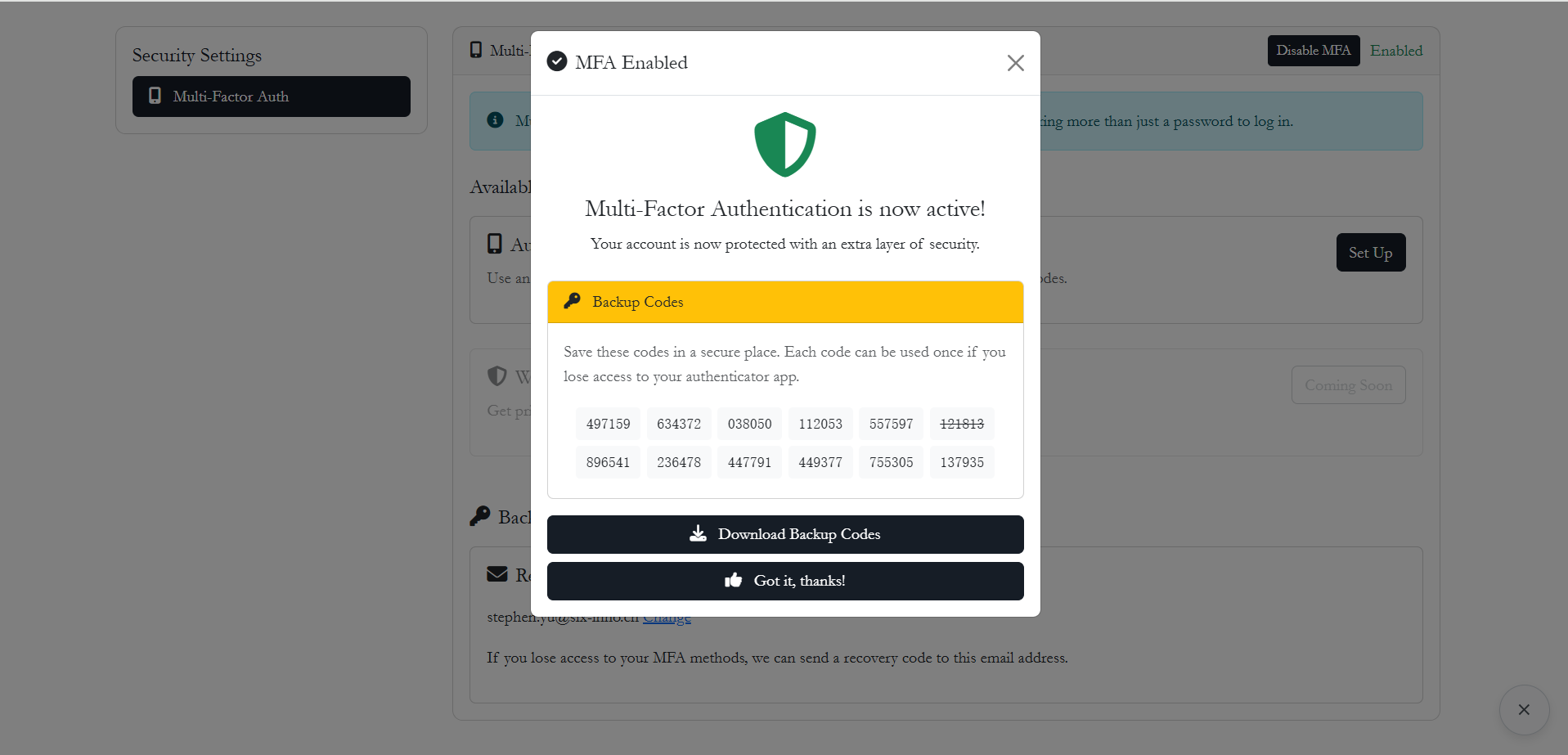Viewport: 1568px width, 755px height.
Task: Download Backup Codes
Action: (x=785, y=534)
